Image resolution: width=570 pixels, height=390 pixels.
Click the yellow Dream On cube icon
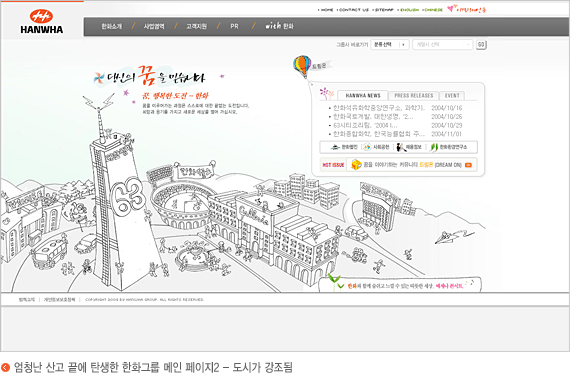tap(356, 165)
